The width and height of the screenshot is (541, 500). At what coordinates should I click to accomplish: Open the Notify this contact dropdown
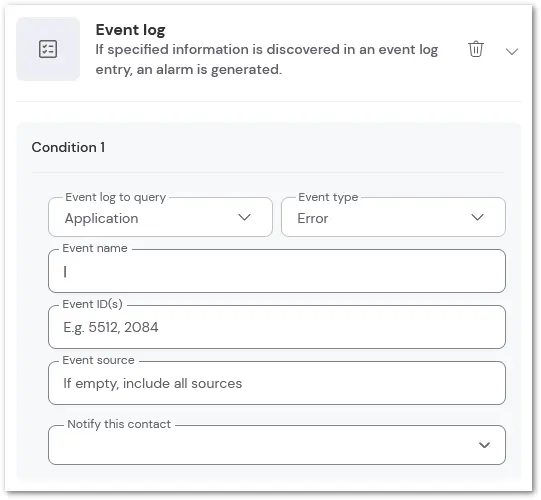click(277, 445)
